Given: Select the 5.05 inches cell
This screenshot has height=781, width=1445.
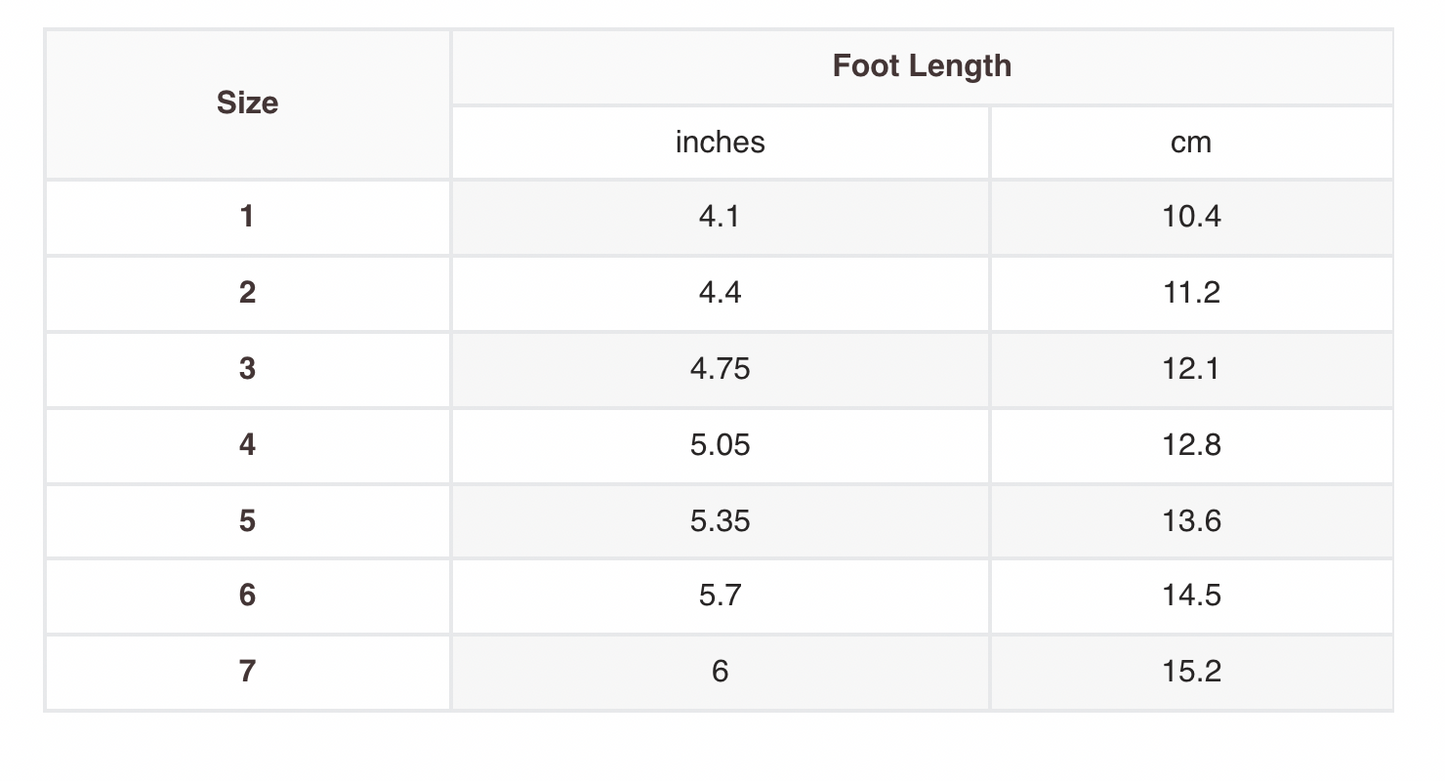Looking at the screenshot, I should click(x=720, y=444).
